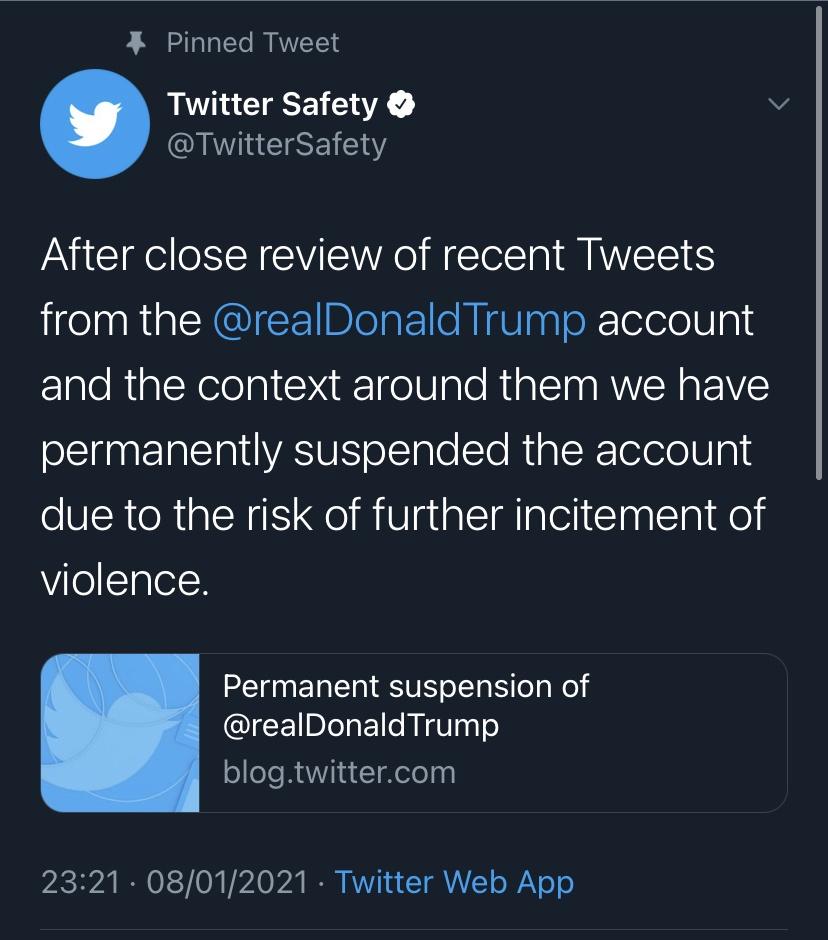828x940 pixels.
Task: Click the pin icon beside Pinned Tweet
Action: (137, 42)
